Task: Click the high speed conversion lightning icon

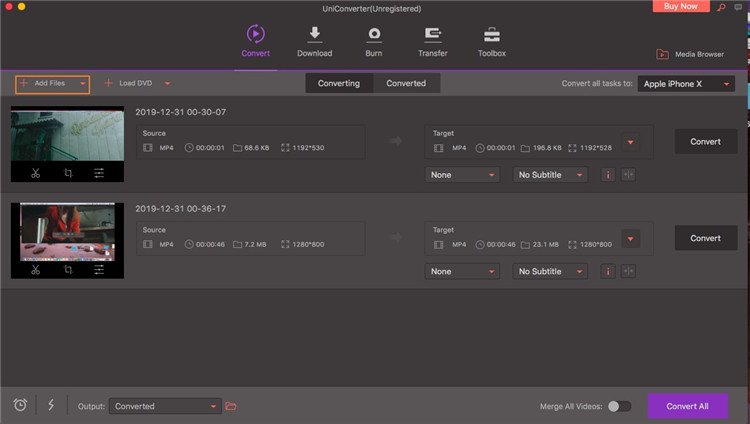Action: point(51,405)
